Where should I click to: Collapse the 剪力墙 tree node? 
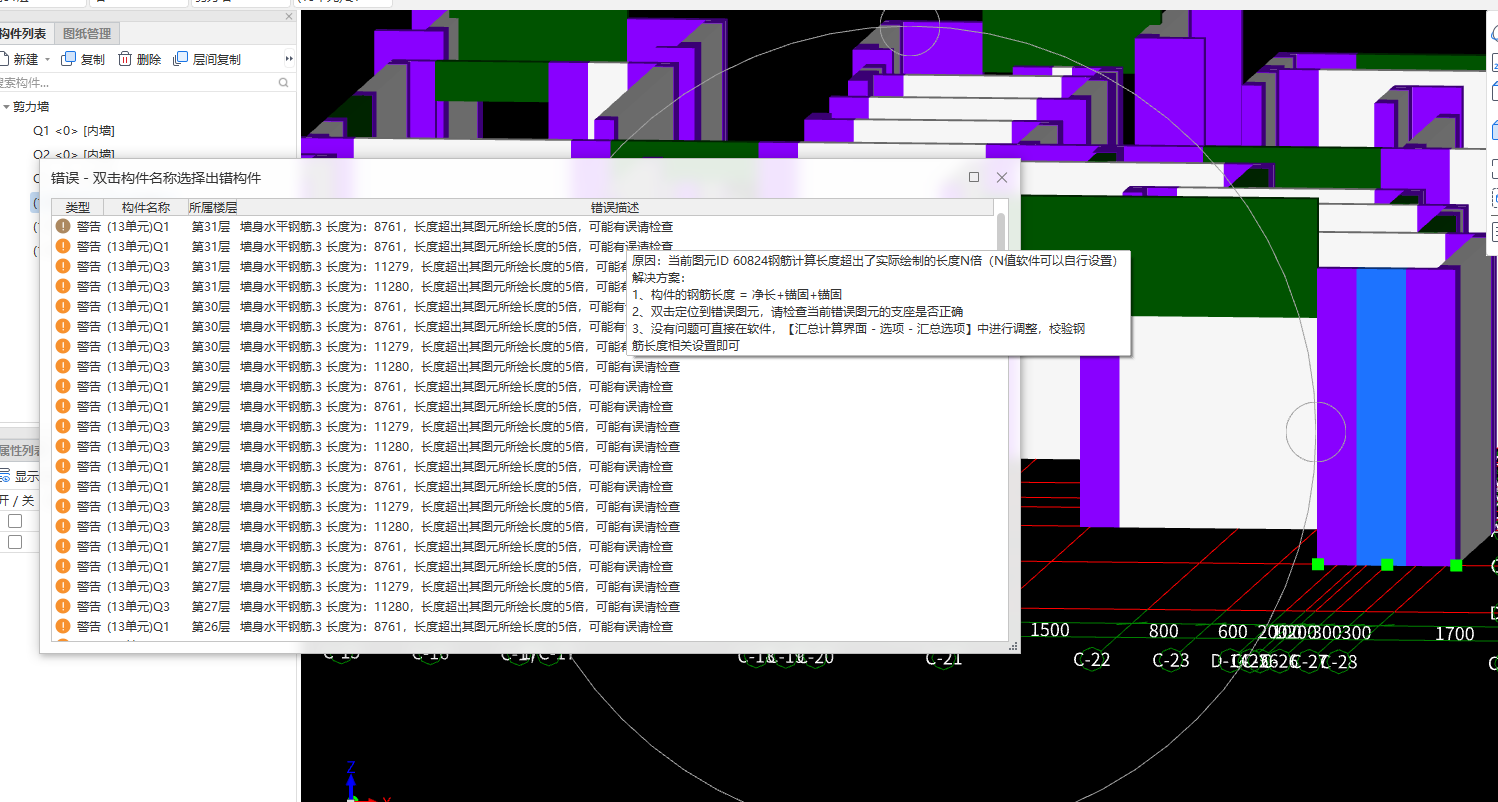[6, 106]
